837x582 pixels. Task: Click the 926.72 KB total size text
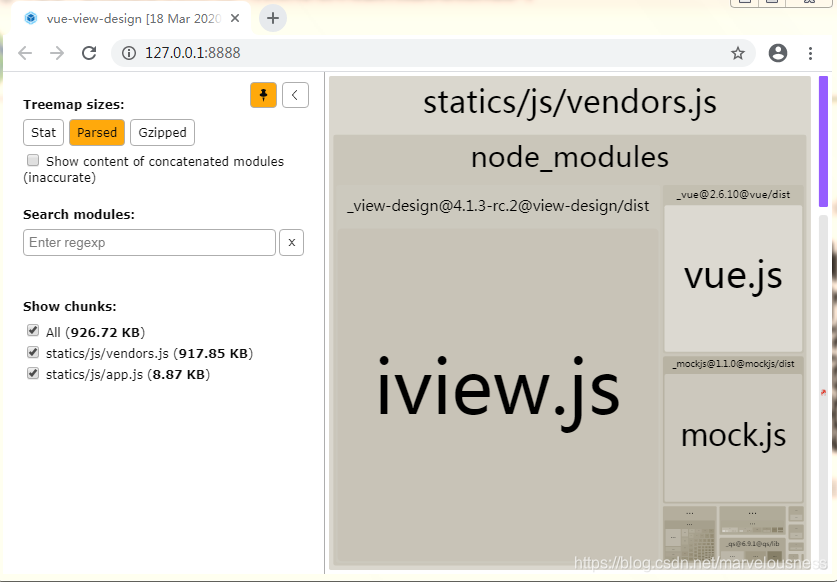point(105,333)
